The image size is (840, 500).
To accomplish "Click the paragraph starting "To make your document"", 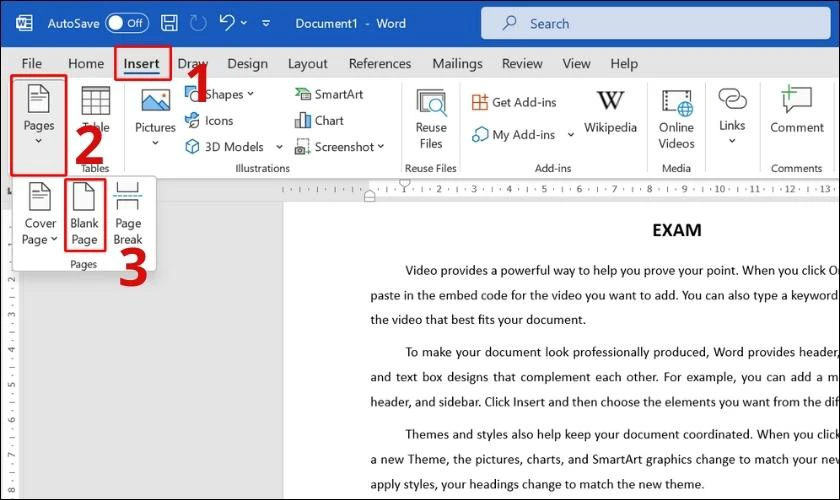I will [605, 377].
